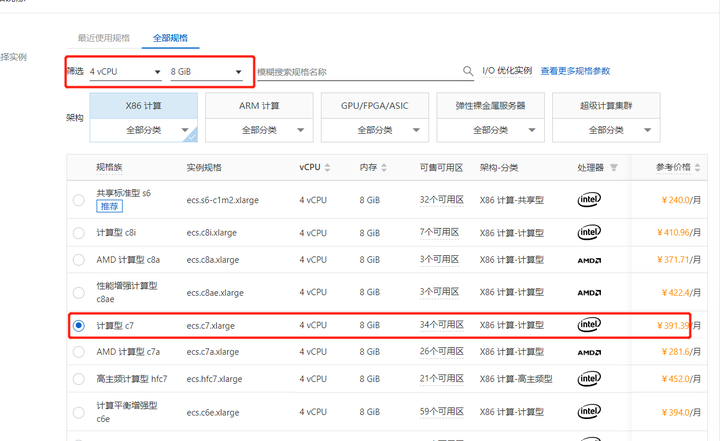
Task: Select AMD 计算型 c7a radio button
Action: [x=79, y=352]
